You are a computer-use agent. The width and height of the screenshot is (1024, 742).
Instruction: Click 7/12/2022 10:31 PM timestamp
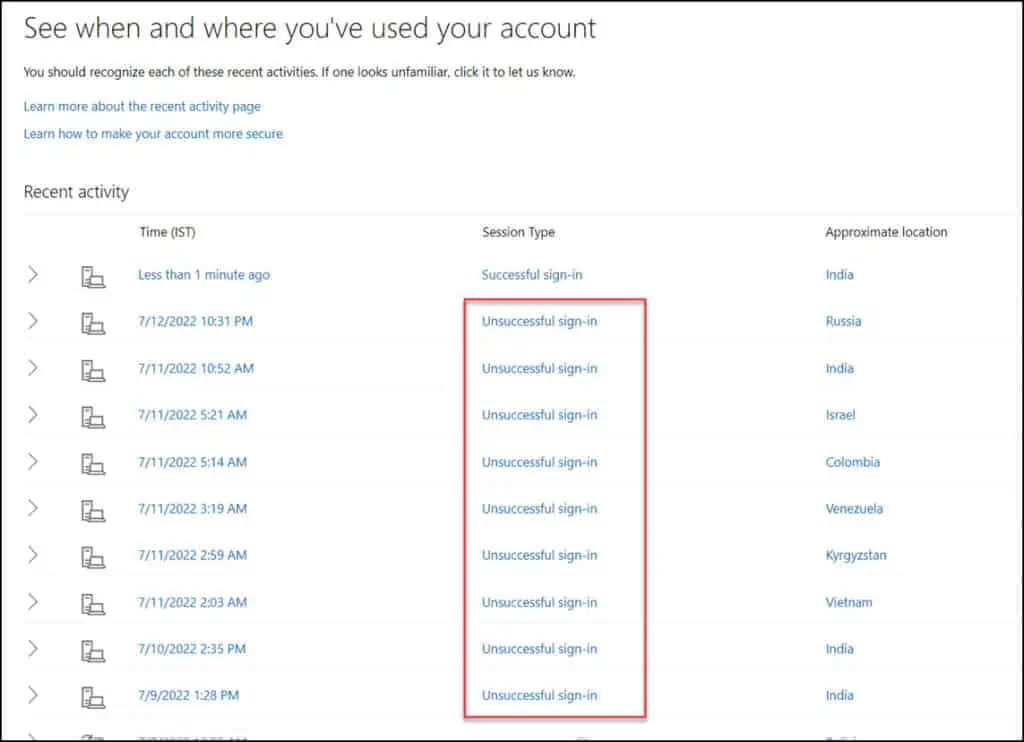point(195,321)
